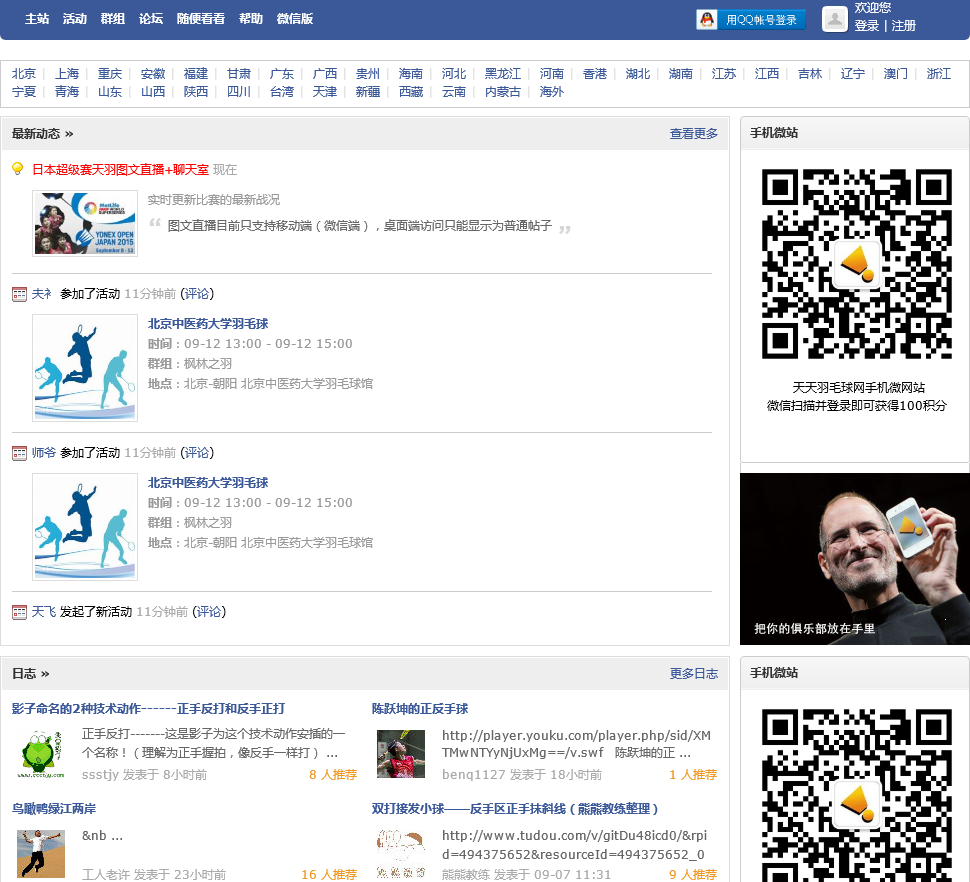Click the Steve Jobs phone banner ad
970x882 pixels.
point(855,559)
